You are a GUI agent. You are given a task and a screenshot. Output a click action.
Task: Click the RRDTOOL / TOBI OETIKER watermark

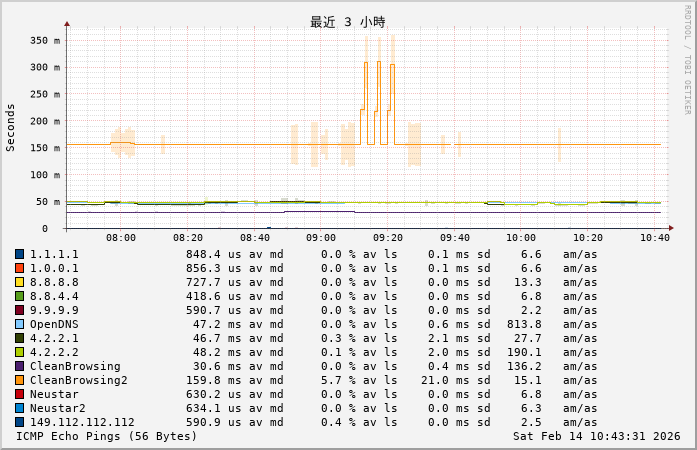687,58
